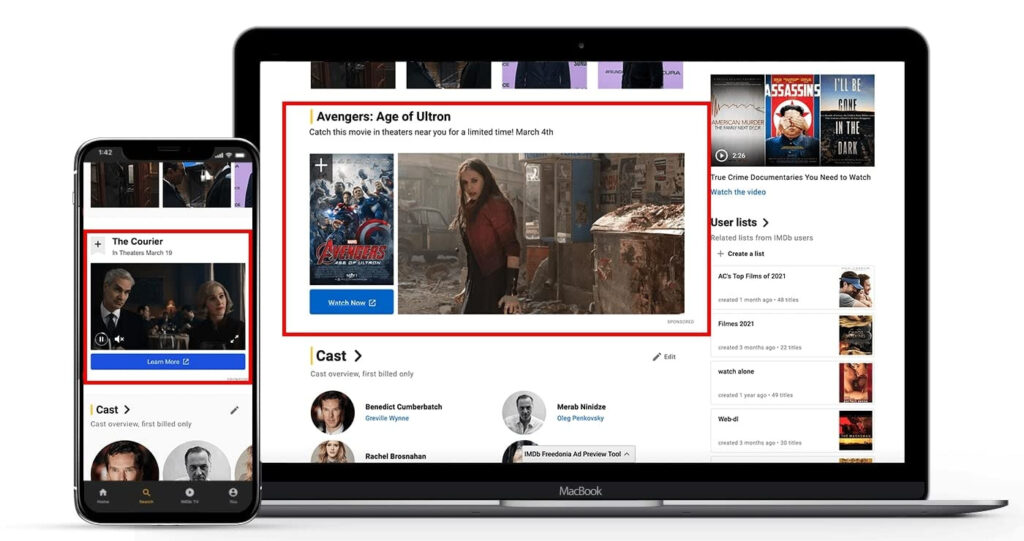Click the pencil edit icon on phone
Viewport: 1024px width, 541px height.
pos(234,410)
